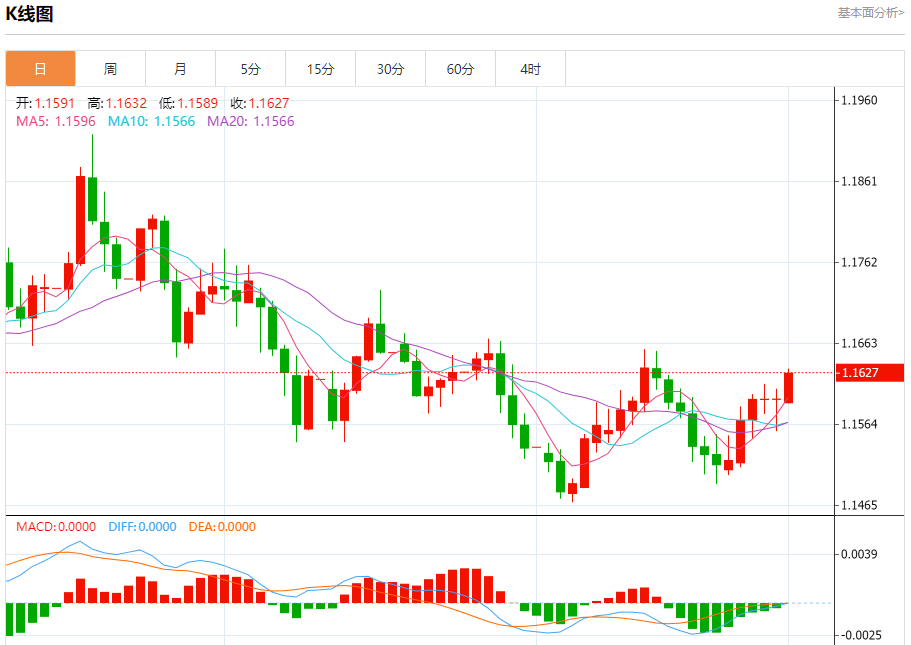Screen dimensions: 911x645
Task: Click the MA10 legend label
Action: 151,121
